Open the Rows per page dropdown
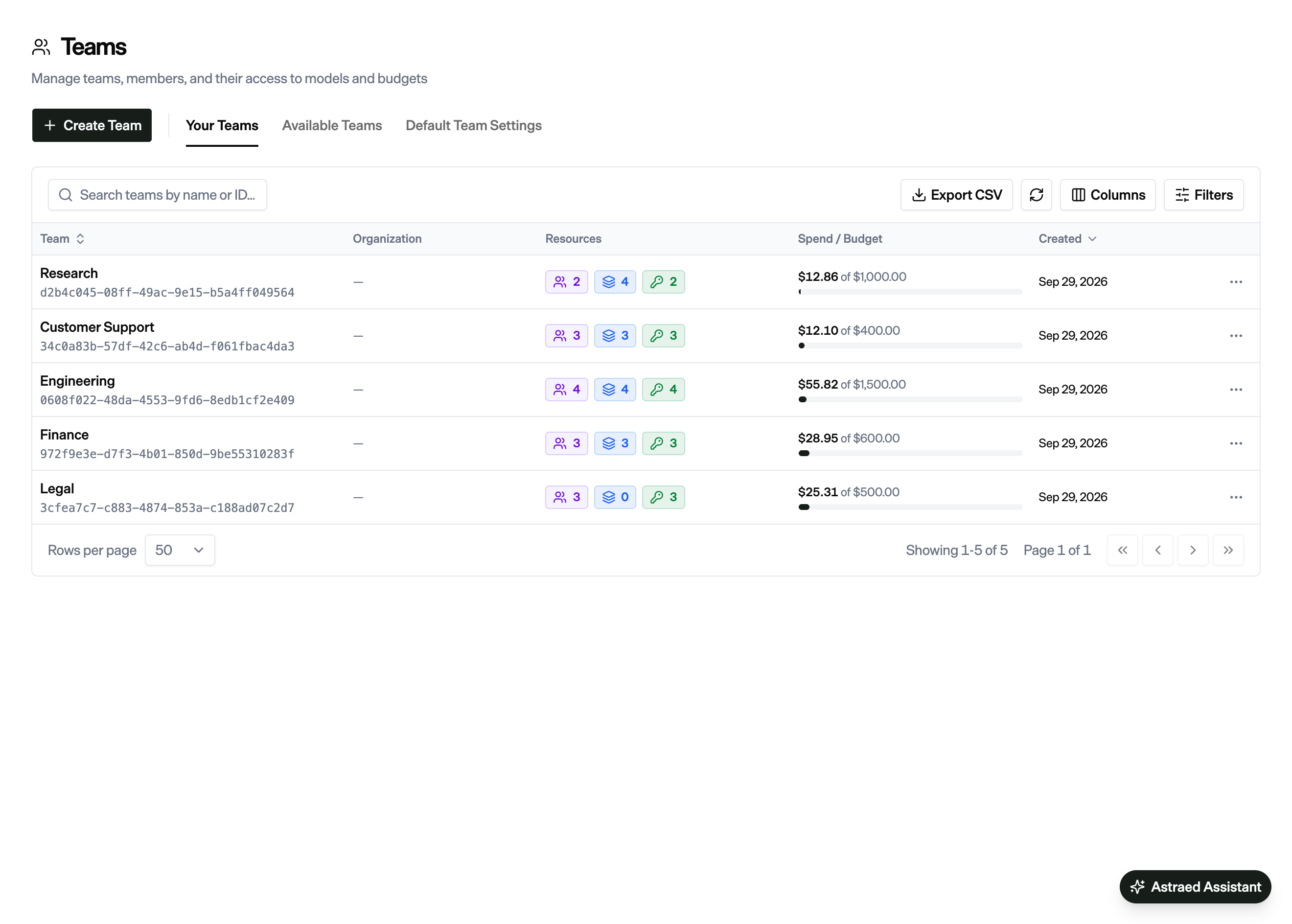1292x924 pixels. tap(180, 550)
